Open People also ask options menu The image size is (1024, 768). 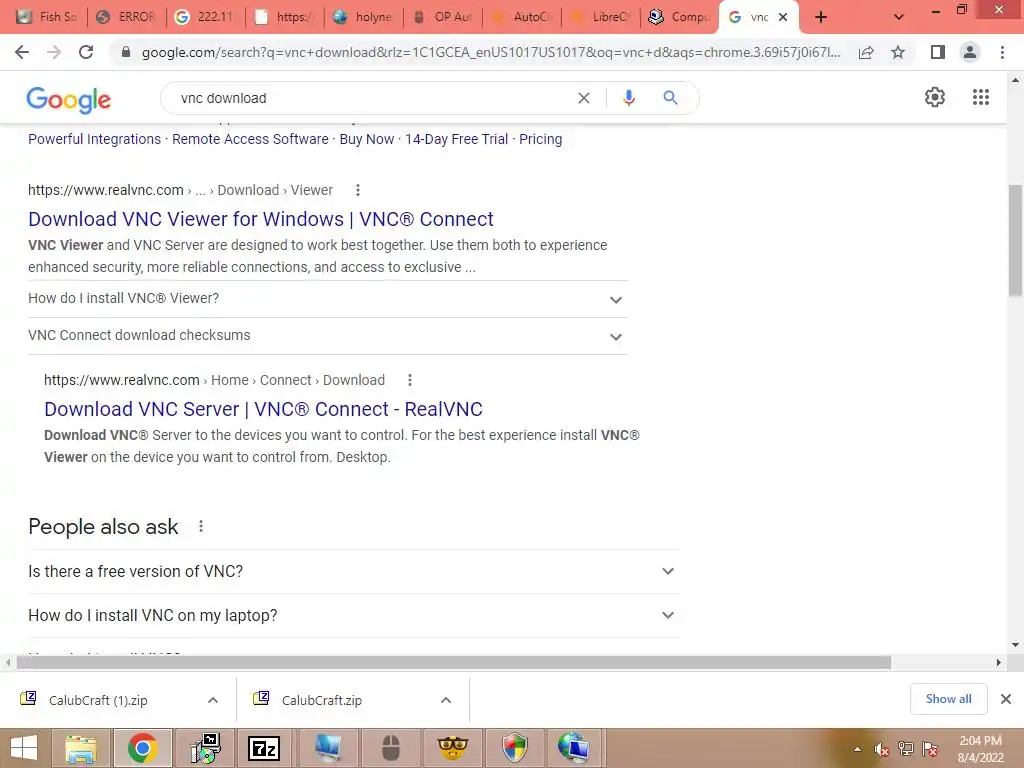[x=200, y=526]
